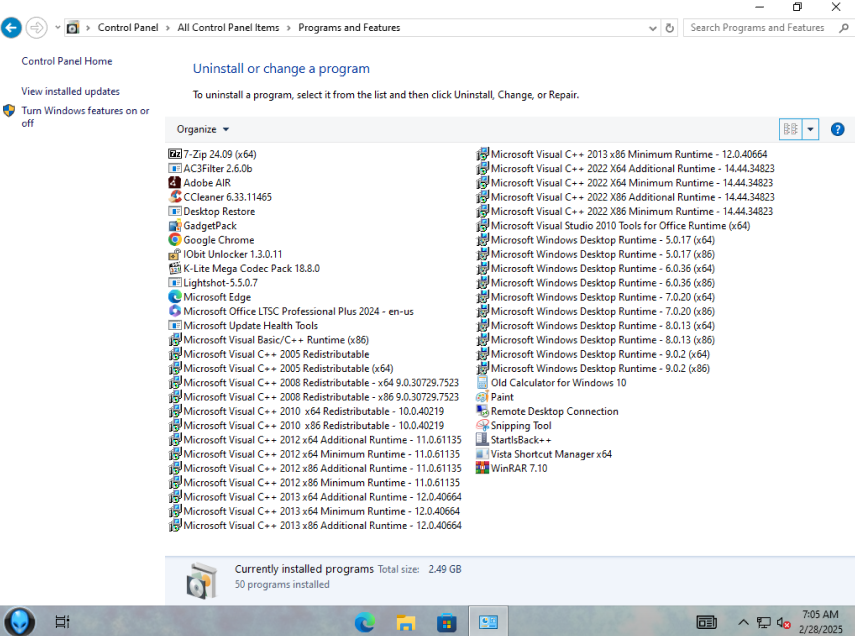The width and height of the screenshot is (855, 636).
Task: Click the back arrow navigation button
Action: (x=11, y=28)
